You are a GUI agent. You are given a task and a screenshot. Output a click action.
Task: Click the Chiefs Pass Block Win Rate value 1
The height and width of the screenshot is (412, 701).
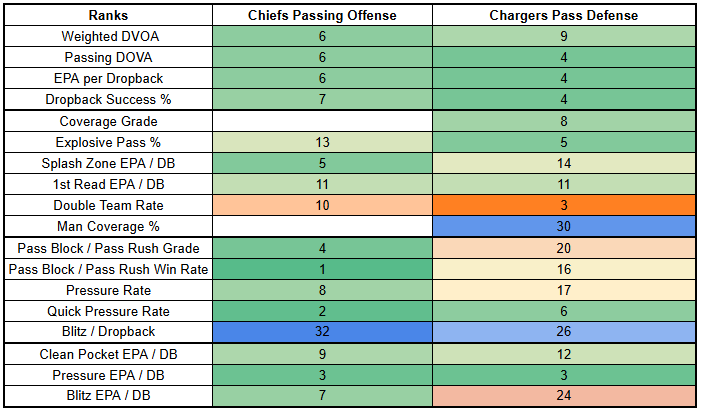click(322, 269)
